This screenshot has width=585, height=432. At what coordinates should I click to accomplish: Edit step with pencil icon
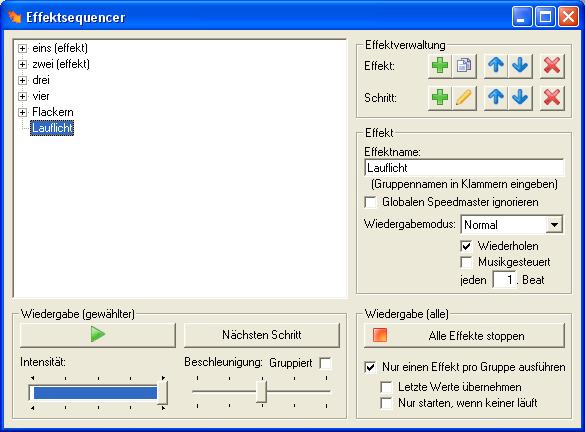coord(464,98)
